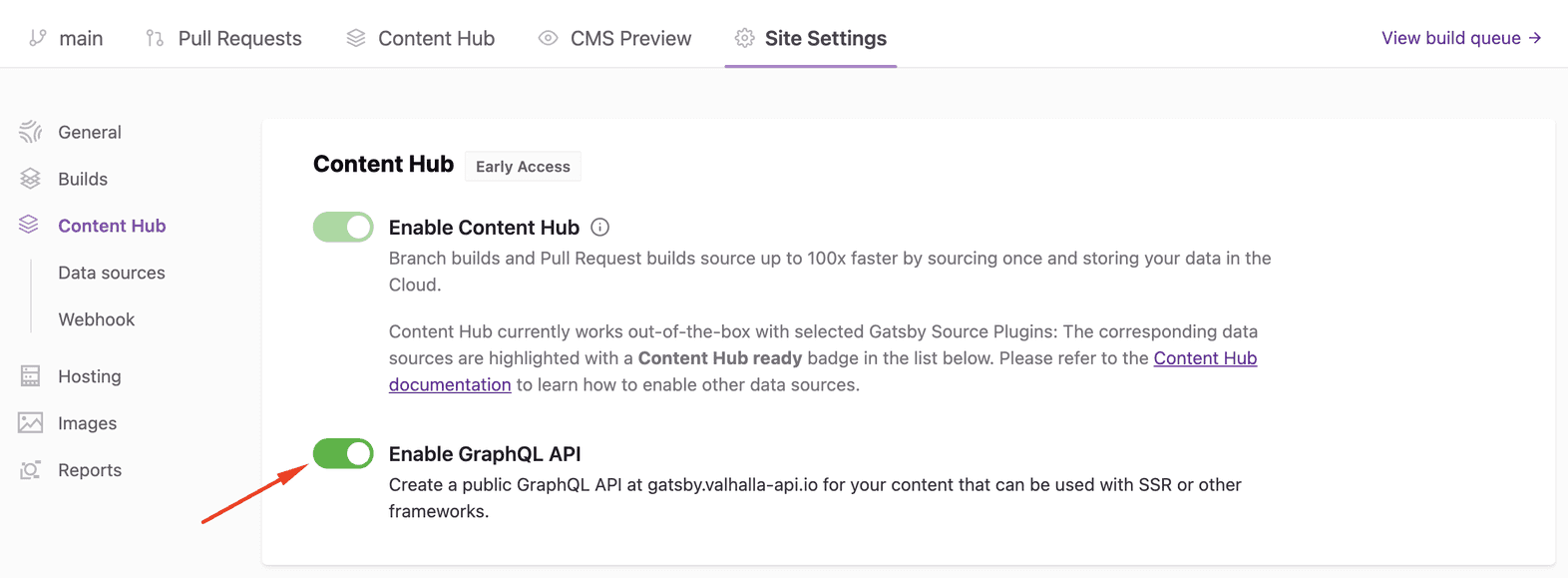
Task: Click the General sound-wave icon in sidebar
Action: [30, 131]
